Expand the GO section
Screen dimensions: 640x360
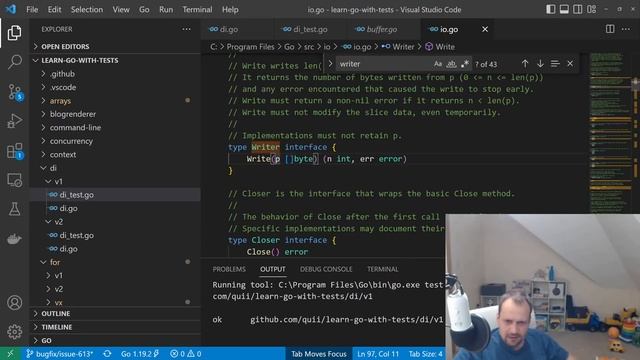click(x=115, y=340)
